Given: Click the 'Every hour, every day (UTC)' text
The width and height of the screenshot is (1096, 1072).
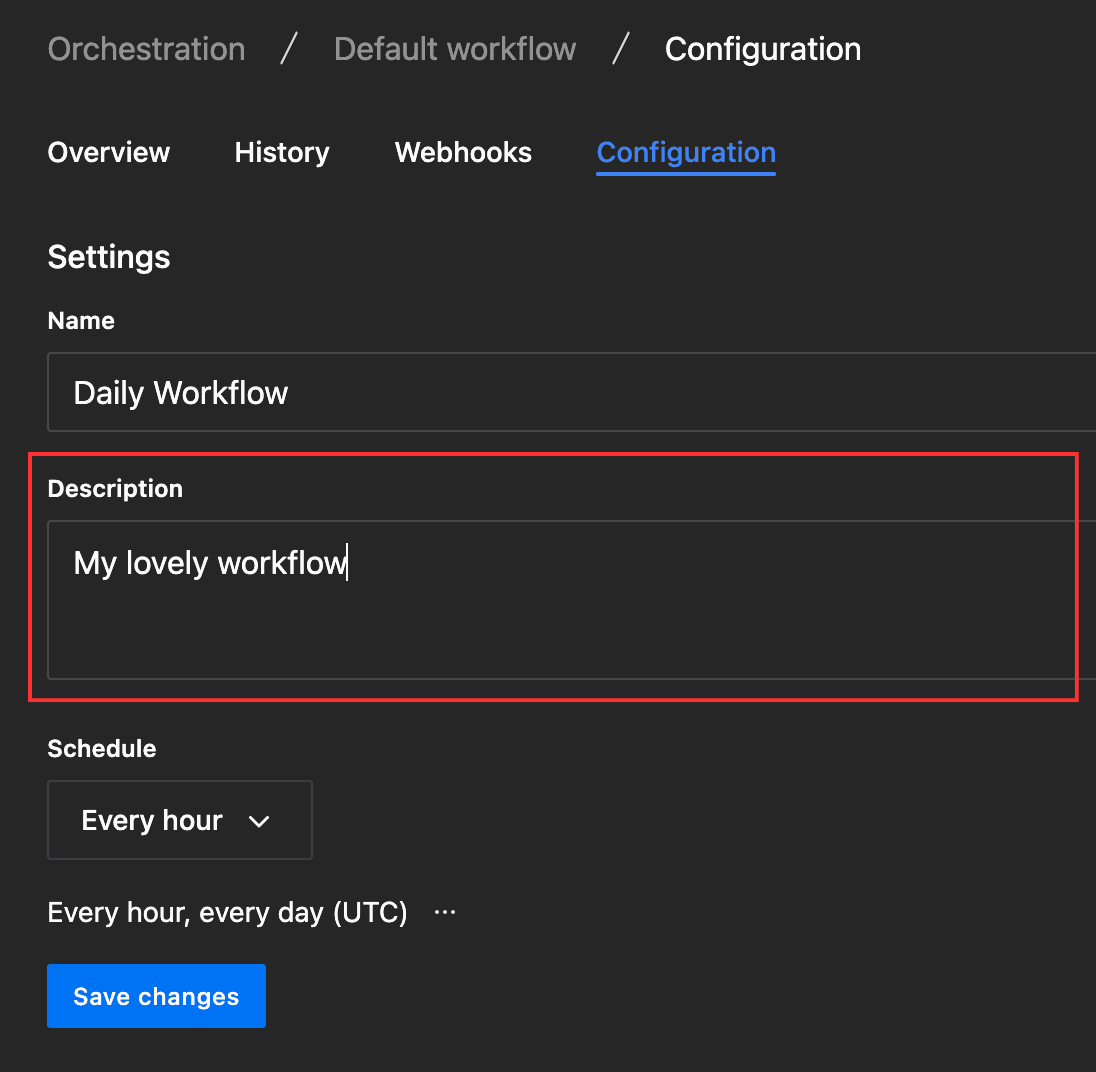Looking at the screenshot, I should tap(227, 913).
